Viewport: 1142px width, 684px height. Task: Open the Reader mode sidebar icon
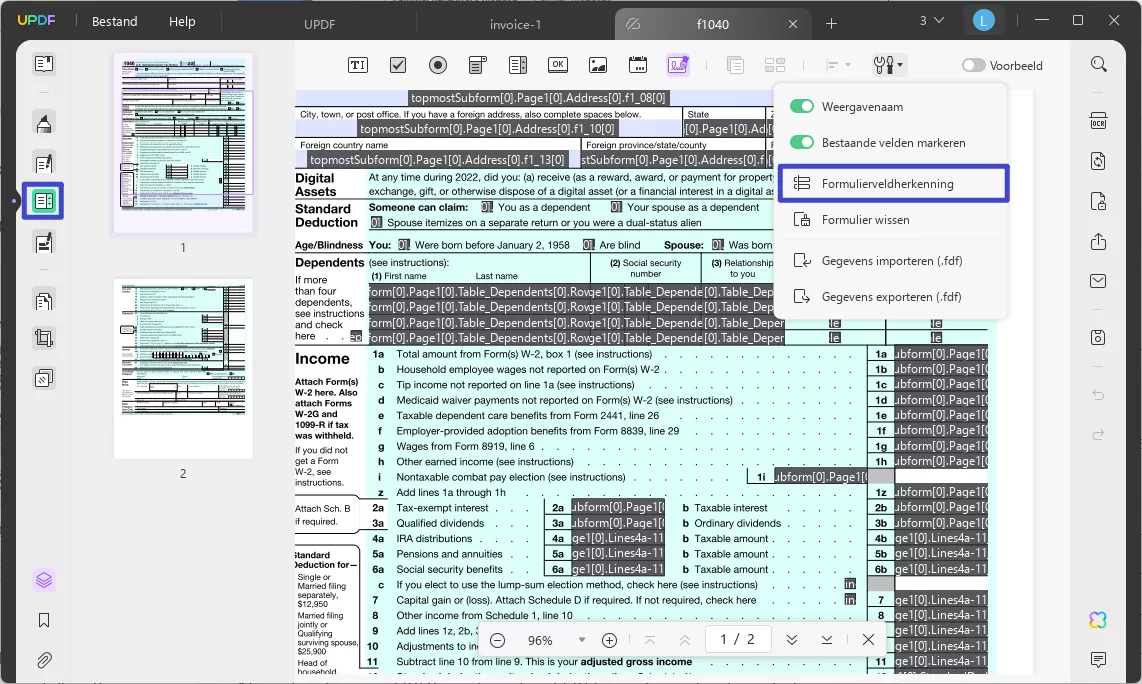(44, 64)
